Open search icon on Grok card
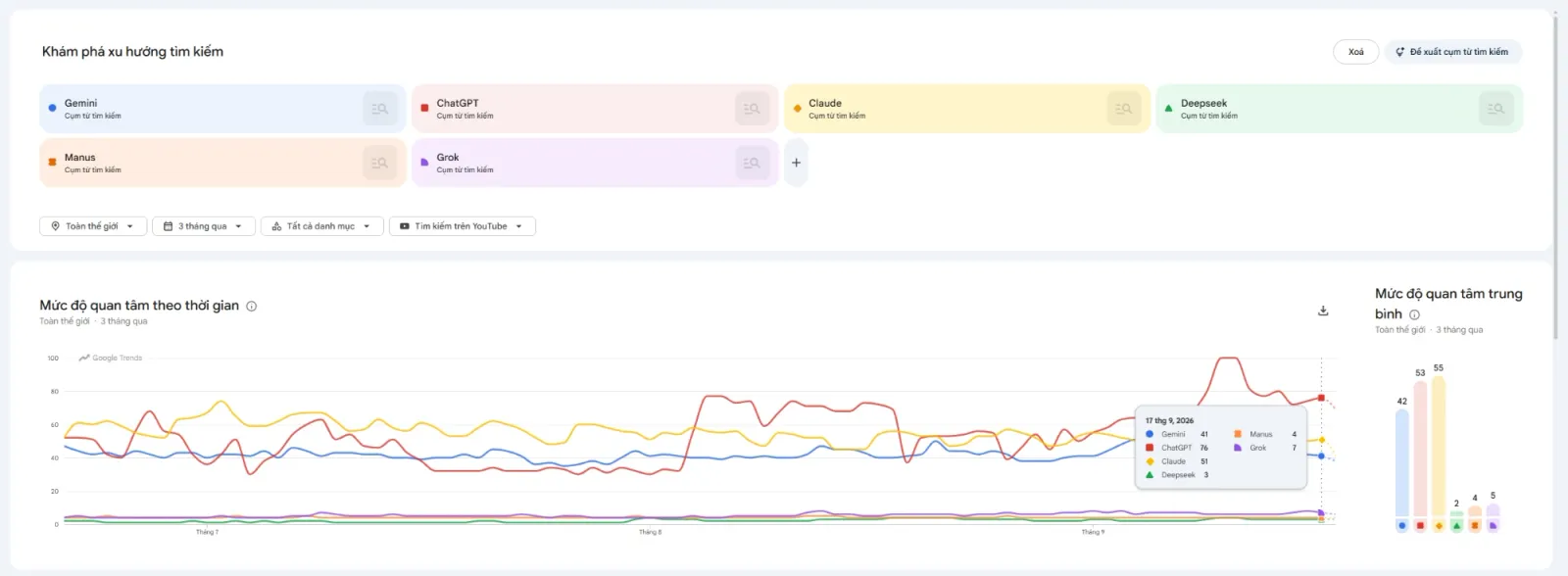The image size is (1568, 576). click(x=752, y=163)
